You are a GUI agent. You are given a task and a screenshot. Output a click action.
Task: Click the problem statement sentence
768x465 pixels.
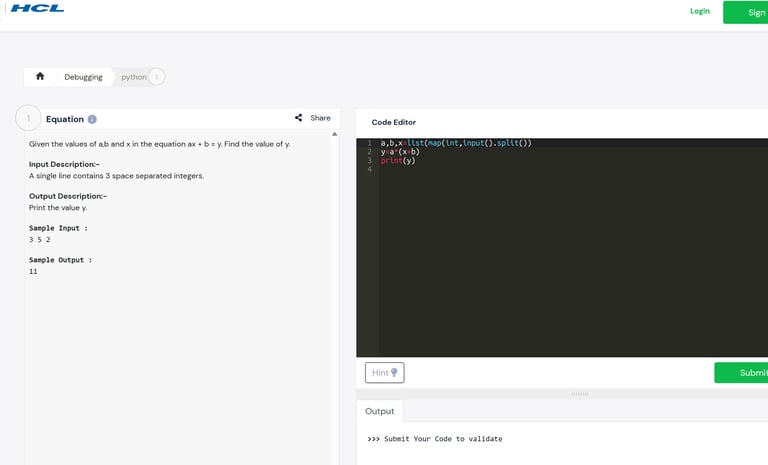159,144
